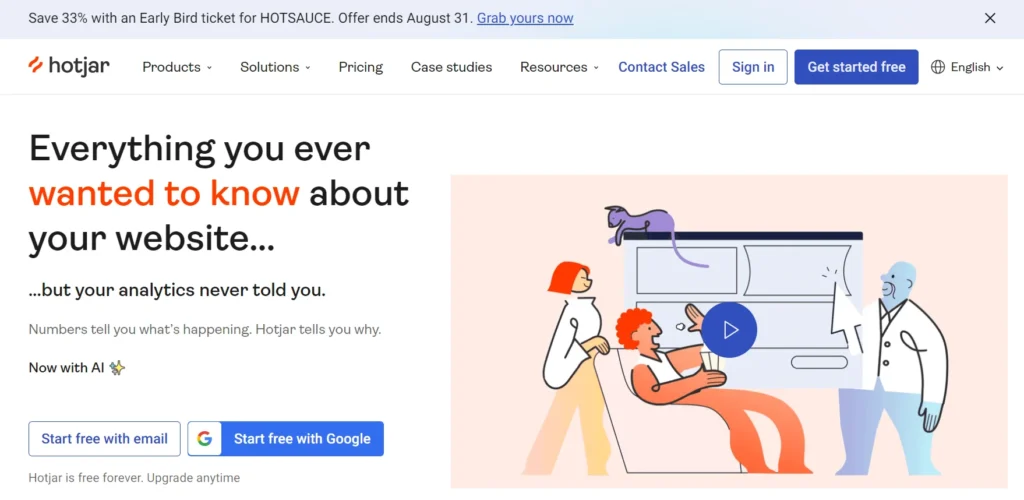Click the globe language icon
The width and height of the screenshot is (1024, 500).
(x=938, y=67)
